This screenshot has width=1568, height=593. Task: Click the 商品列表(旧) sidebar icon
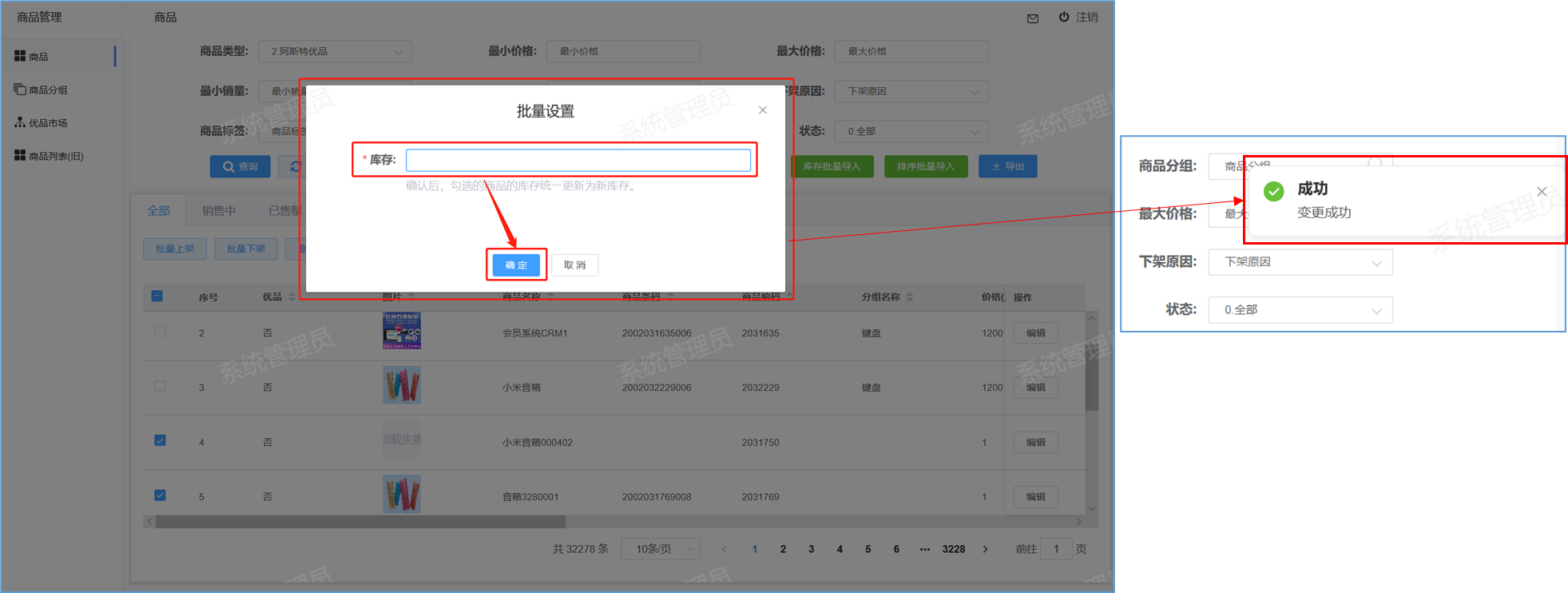(20, 155)
